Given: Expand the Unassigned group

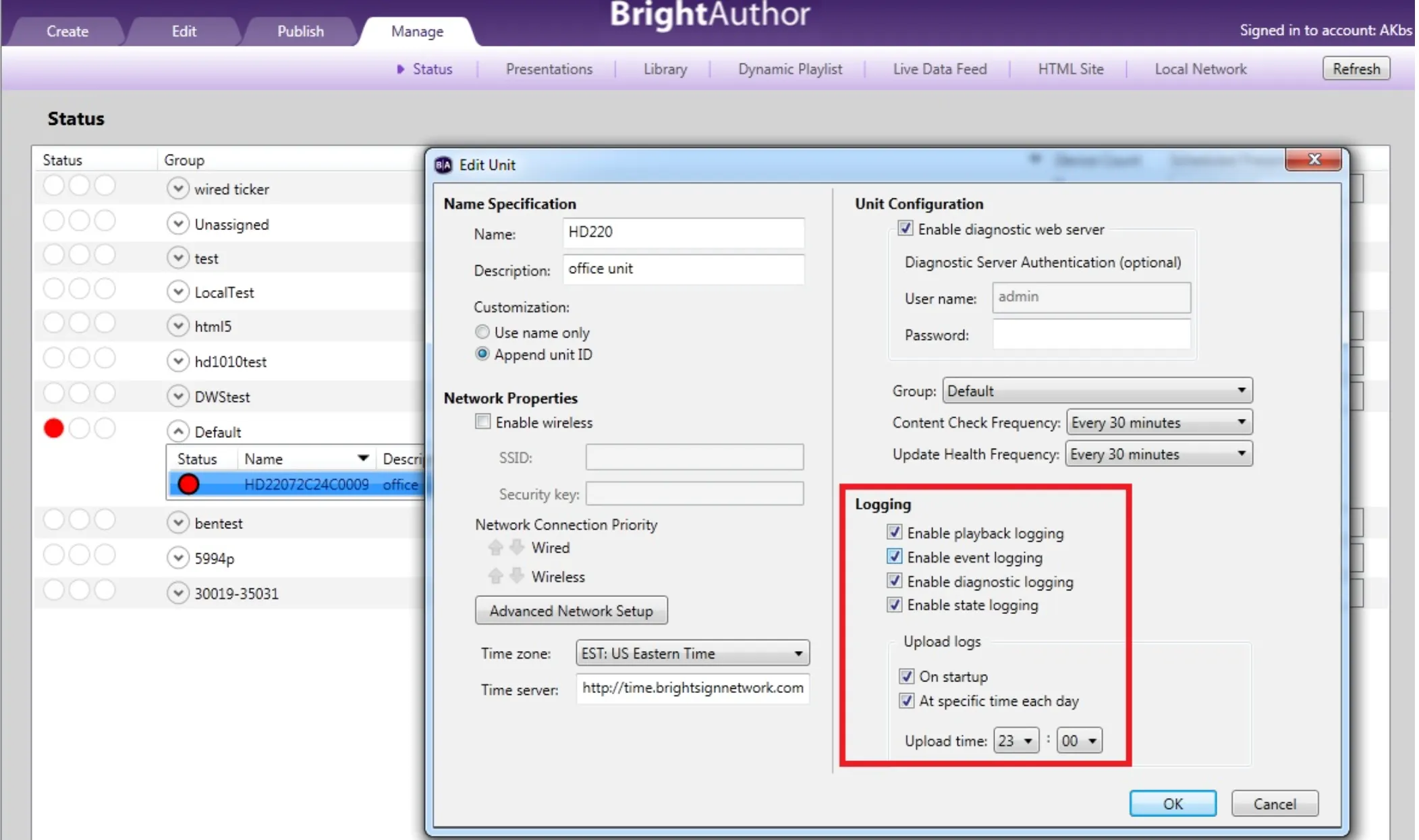Looking at the screenshot, I should click(x=177, y=223).
